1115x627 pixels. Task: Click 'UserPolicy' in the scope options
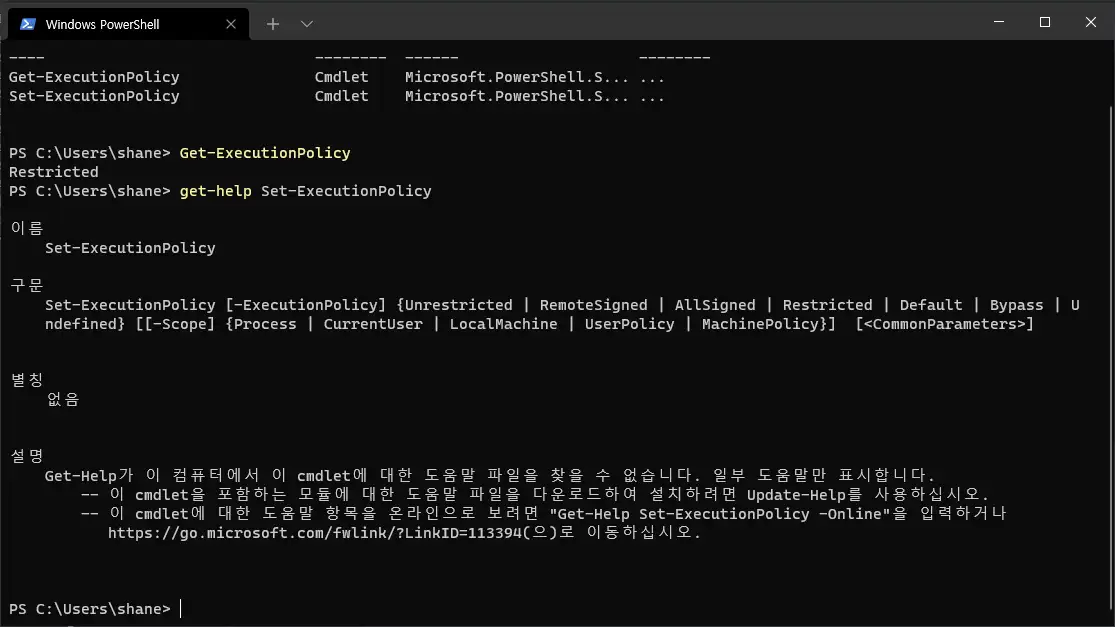click(629, 324)
